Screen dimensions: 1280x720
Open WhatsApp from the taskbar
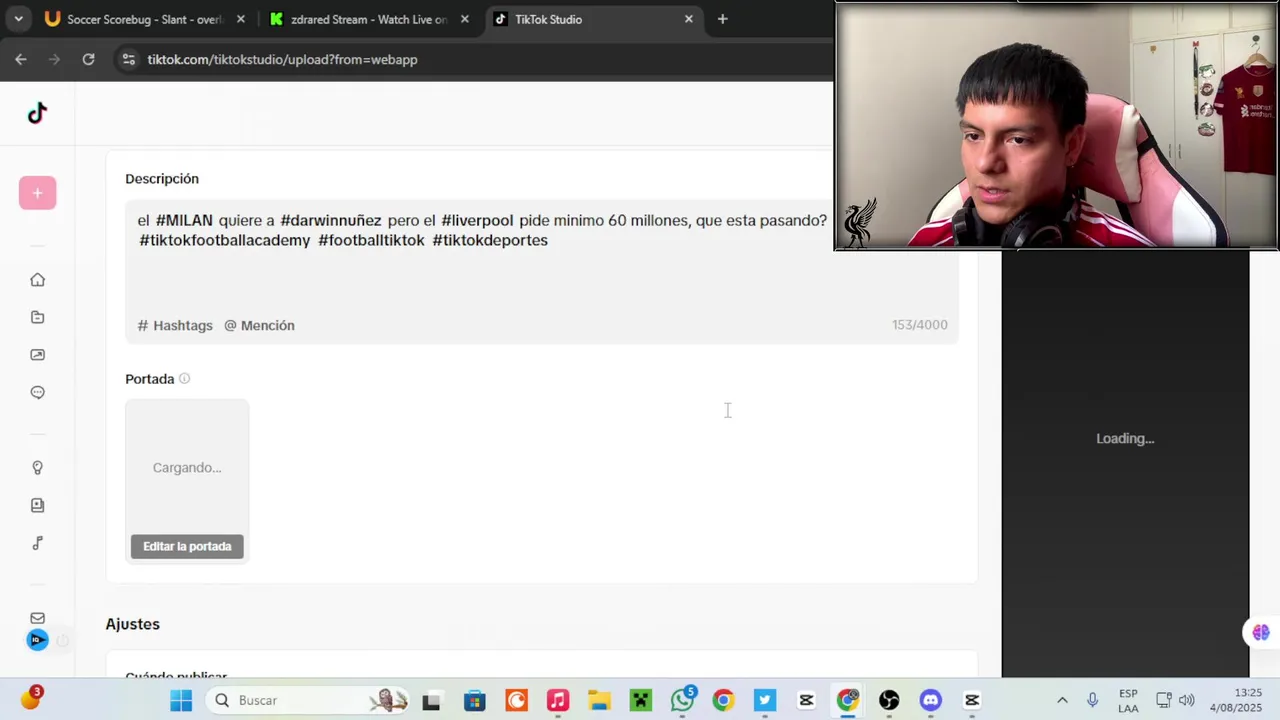683,700
